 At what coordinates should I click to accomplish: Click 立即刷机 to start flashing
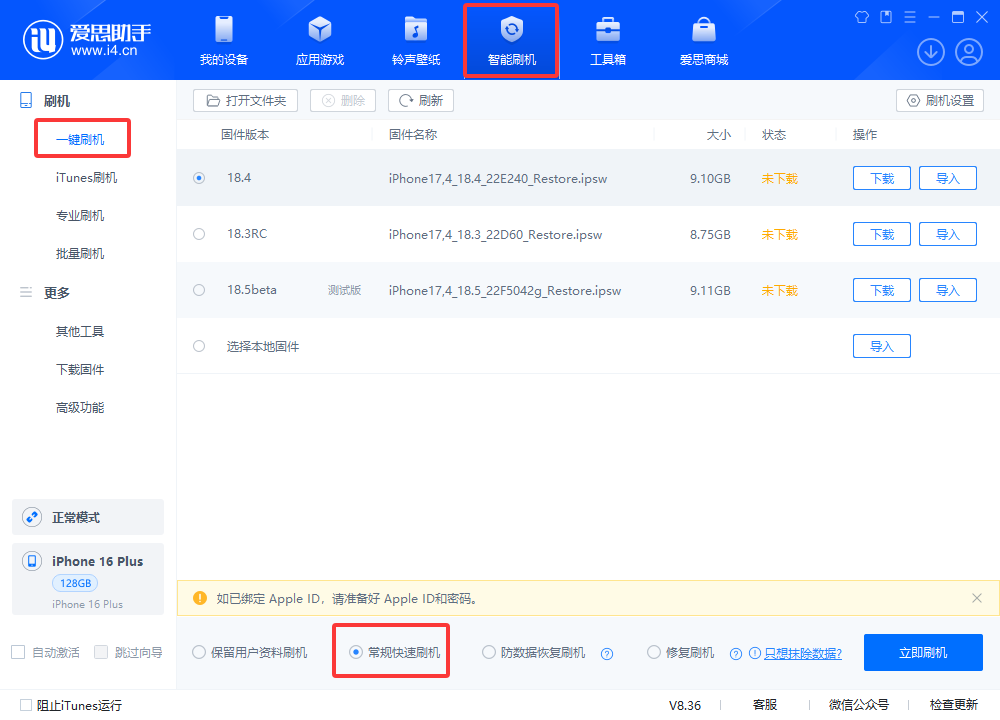point(922,651)
